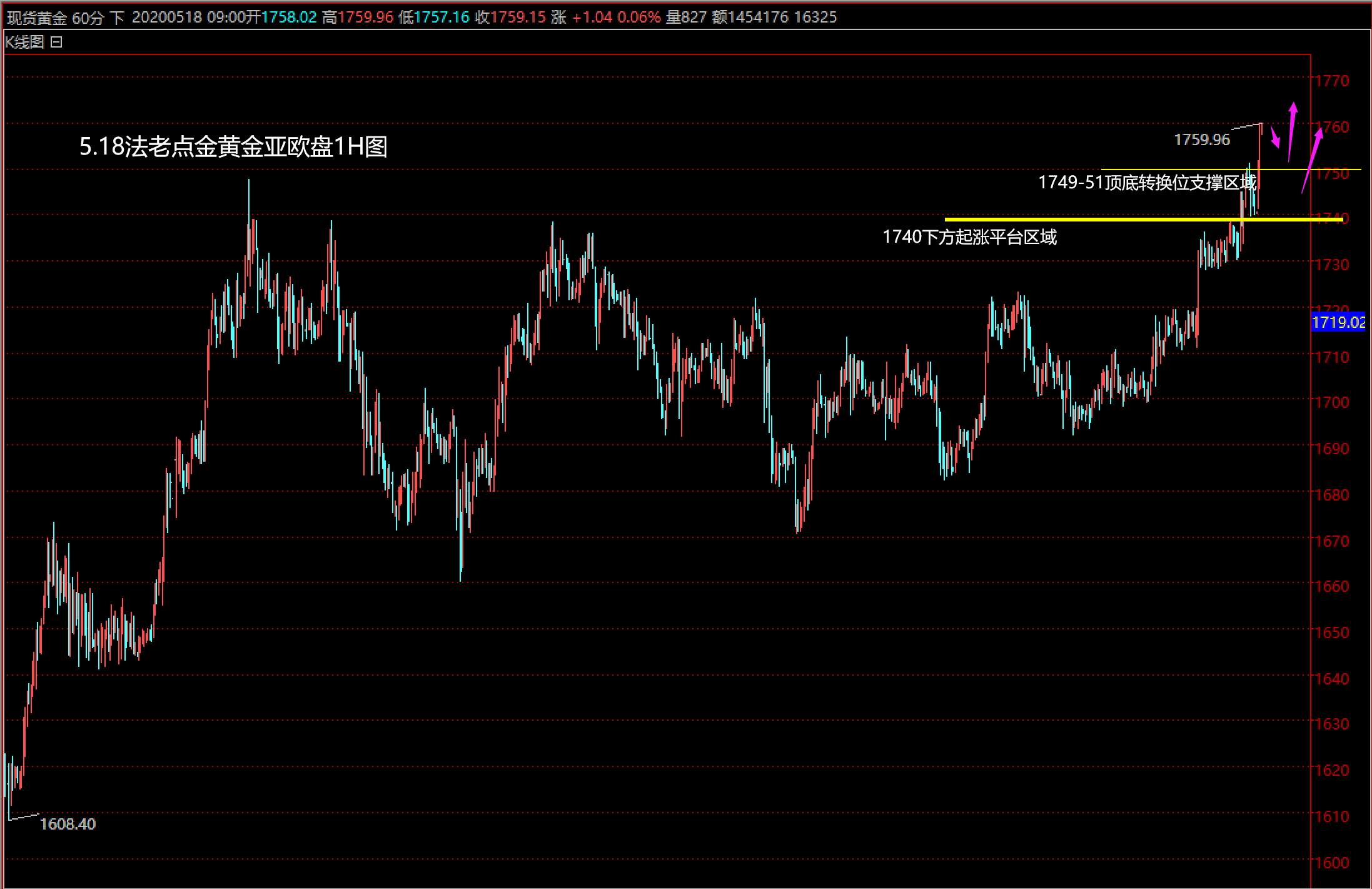Select the 5.18法老点金 chart title text
1372x889 pixels.
[233, 146]
